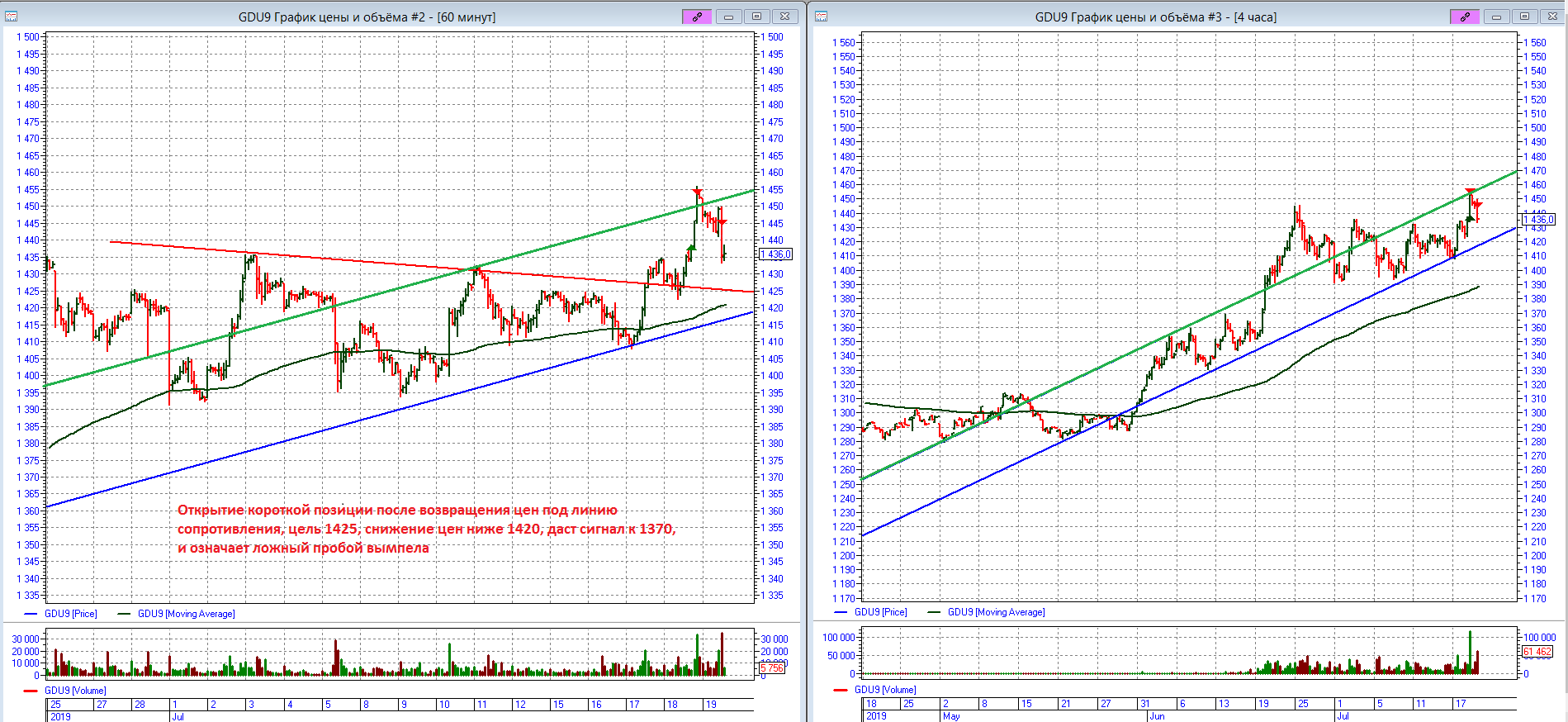1568x722 pixels.
Task: Select GDU9 [Moving Average] legend in 60-minute chart
Action: pos(186,614)
